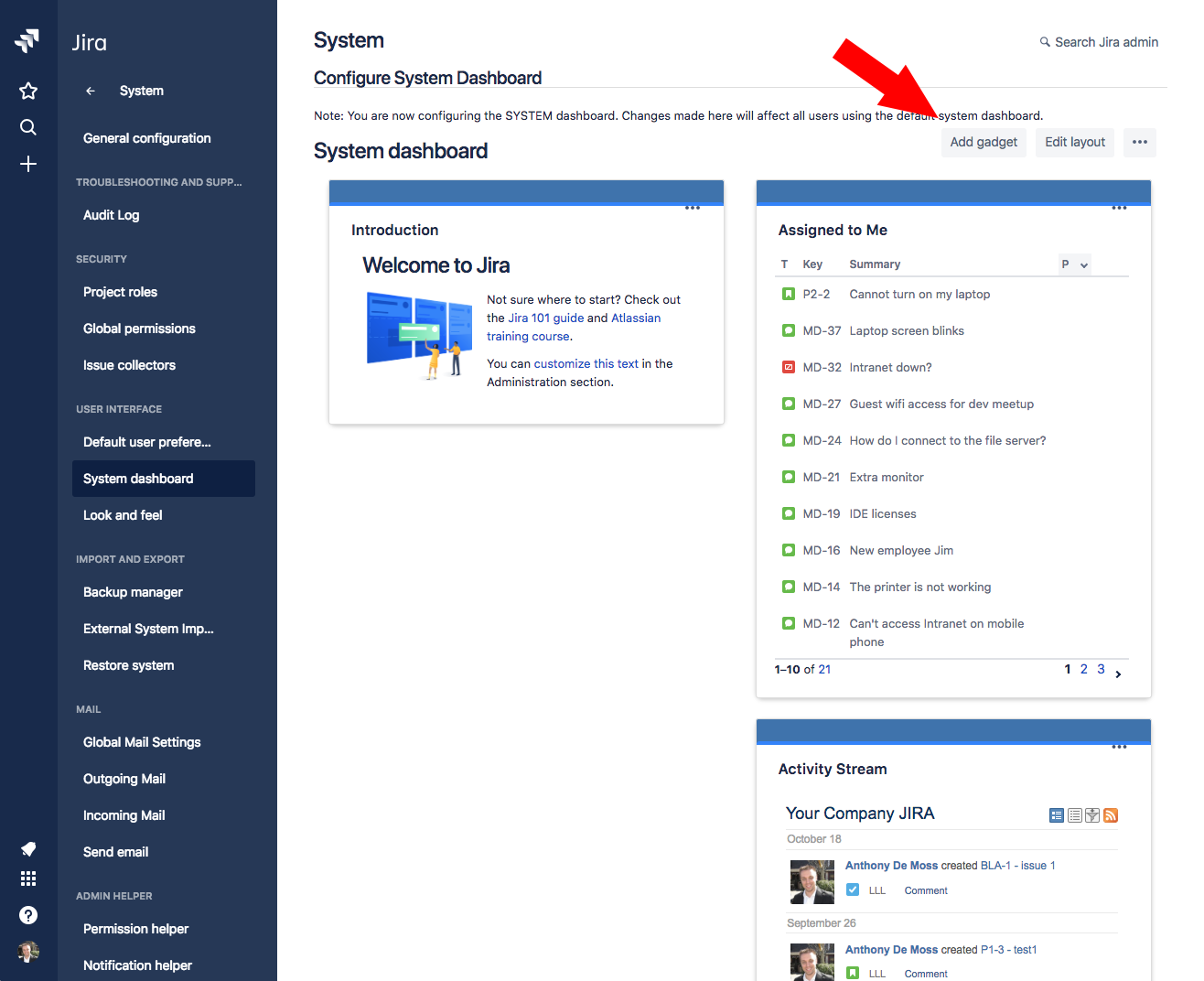
Task: Click the Add gadget button
Action: tap(984, 142)
